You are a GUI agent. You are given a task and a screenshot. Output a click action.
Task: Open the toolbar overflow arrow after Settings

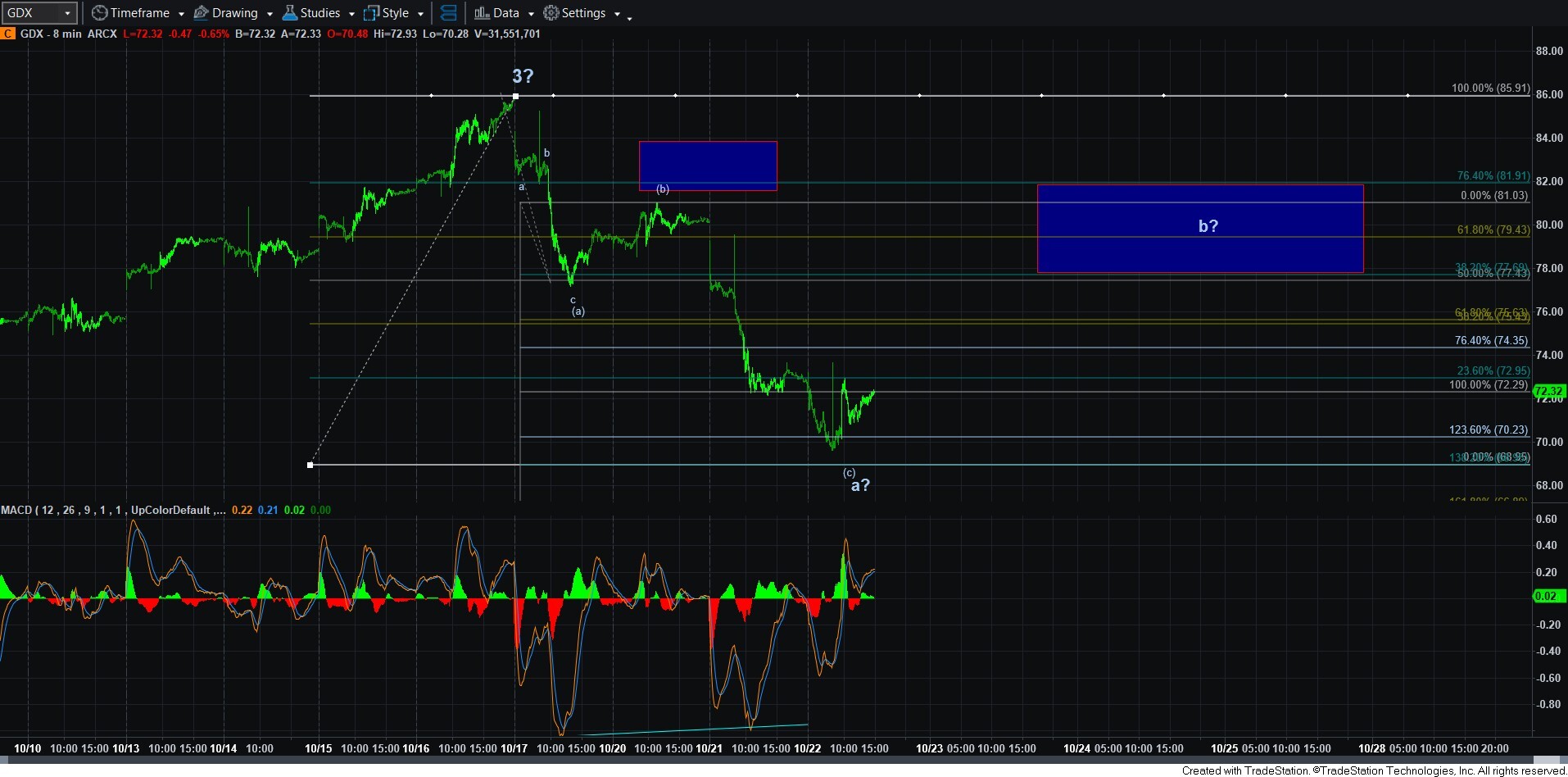pyautogui.click(x=629, y=17)
